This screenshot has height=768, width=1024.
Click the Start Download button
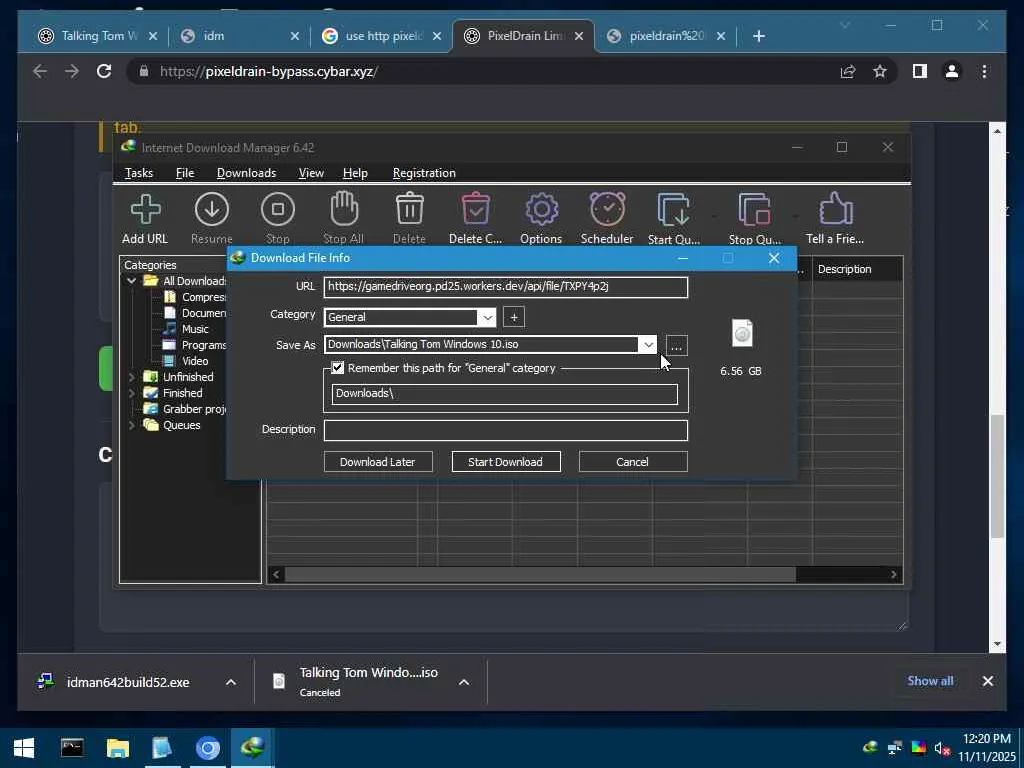pos(505,462)
